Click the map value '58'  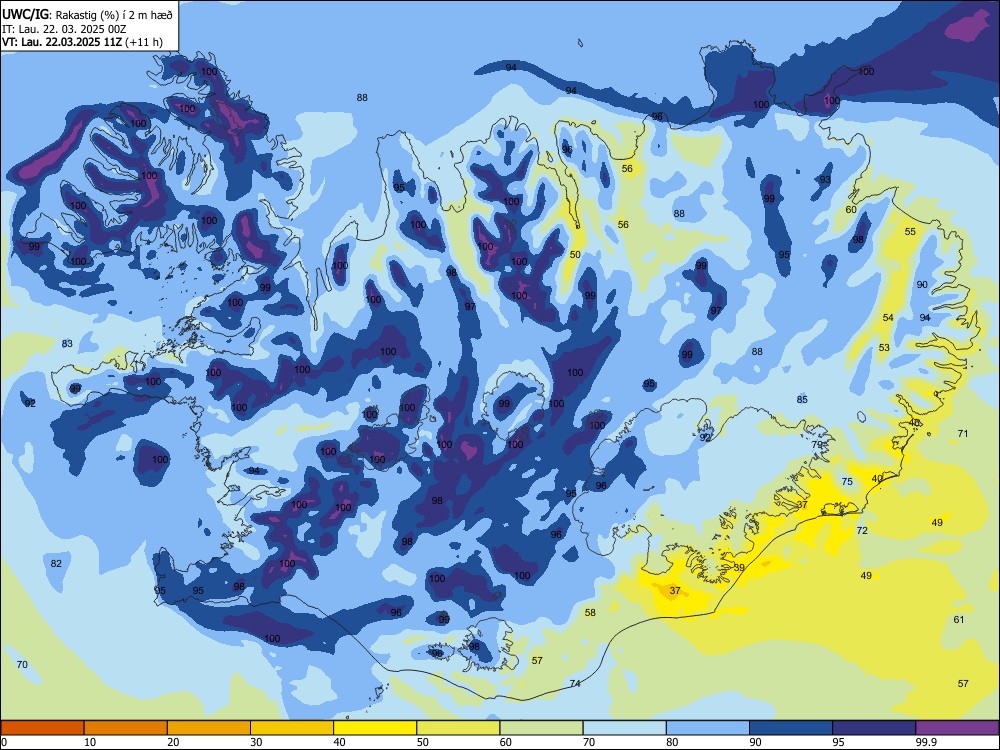[x=590, y=612]
